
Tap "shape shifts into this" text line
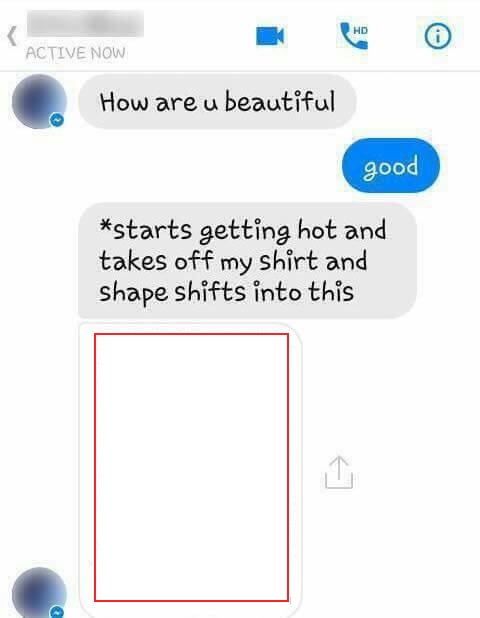(x=226, y=292)
